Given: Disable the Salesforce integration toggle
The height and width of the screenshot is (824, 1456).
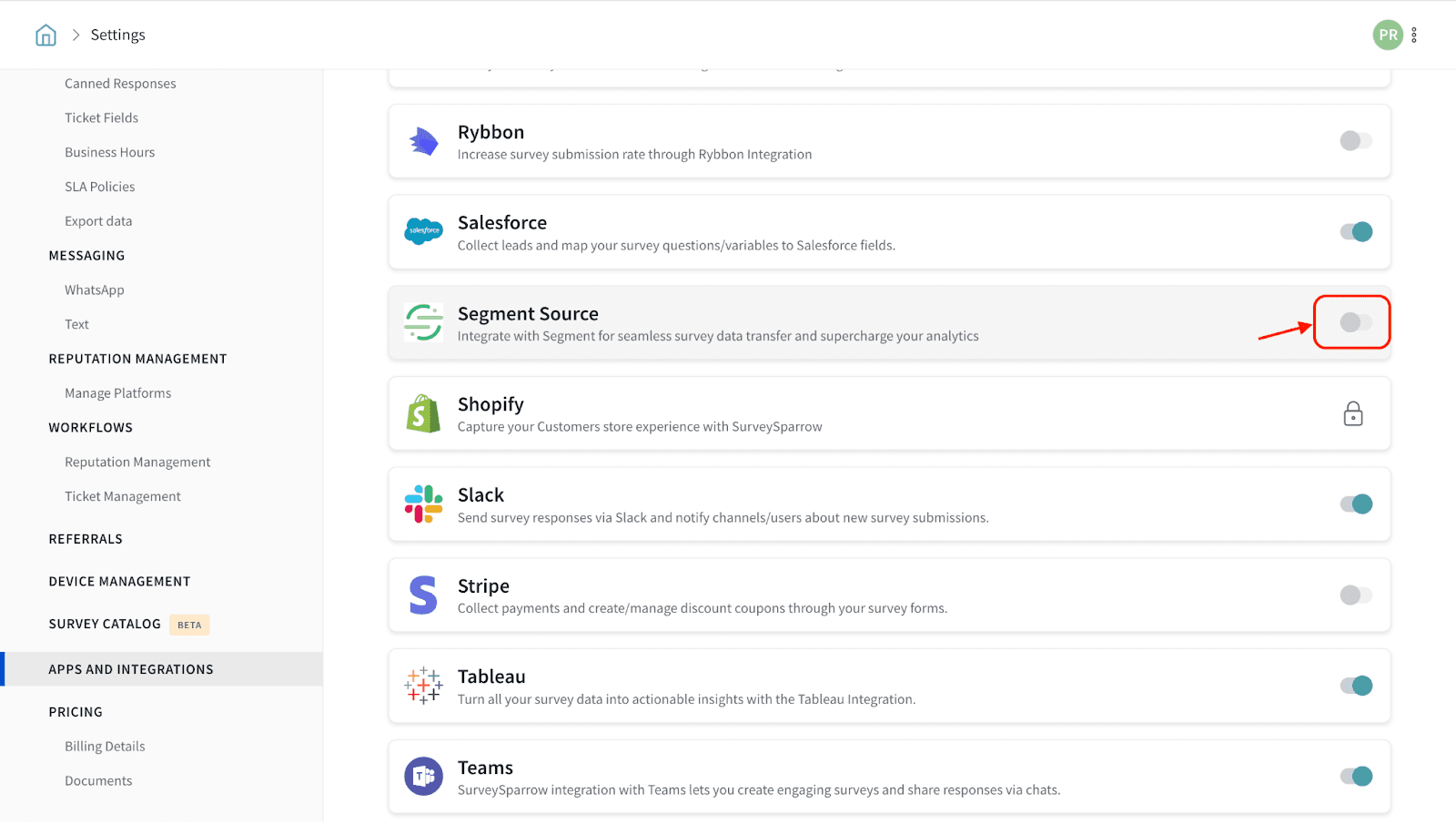Looking at the screenshot, I should pyautogui.click(x=1355, y=232).
